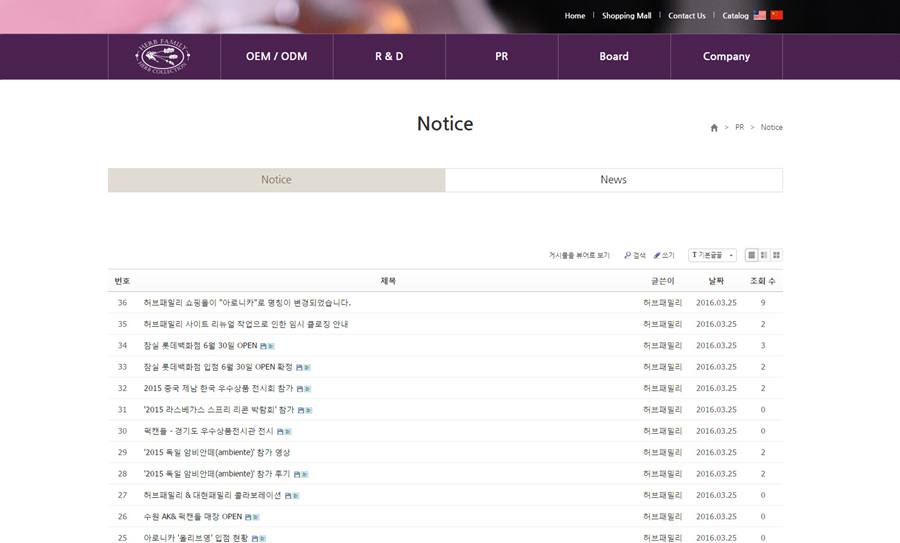Click the US flag catalog icon
This screenshot has height=543, width=900.
760,16
